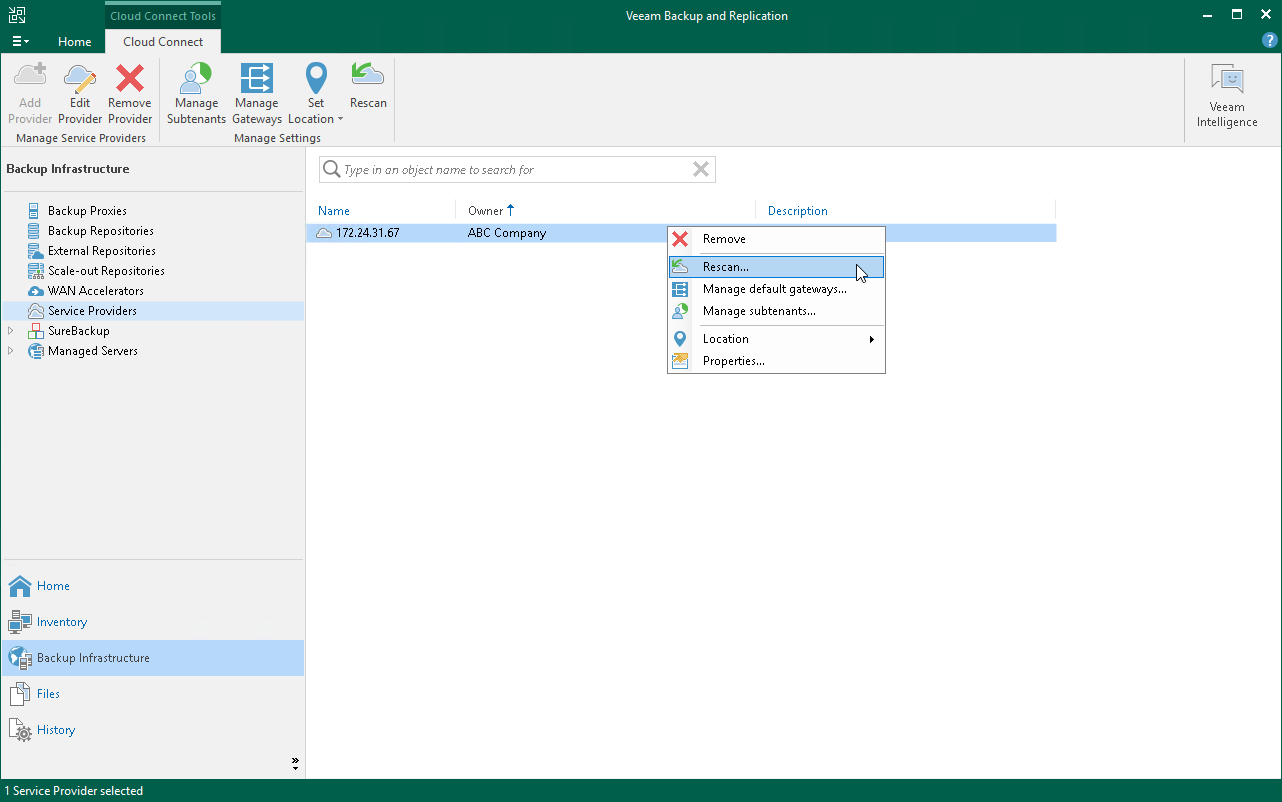Select Scale-out Repositories in the tree
The height and width of the screenshot is (802, 1282).
106,271
